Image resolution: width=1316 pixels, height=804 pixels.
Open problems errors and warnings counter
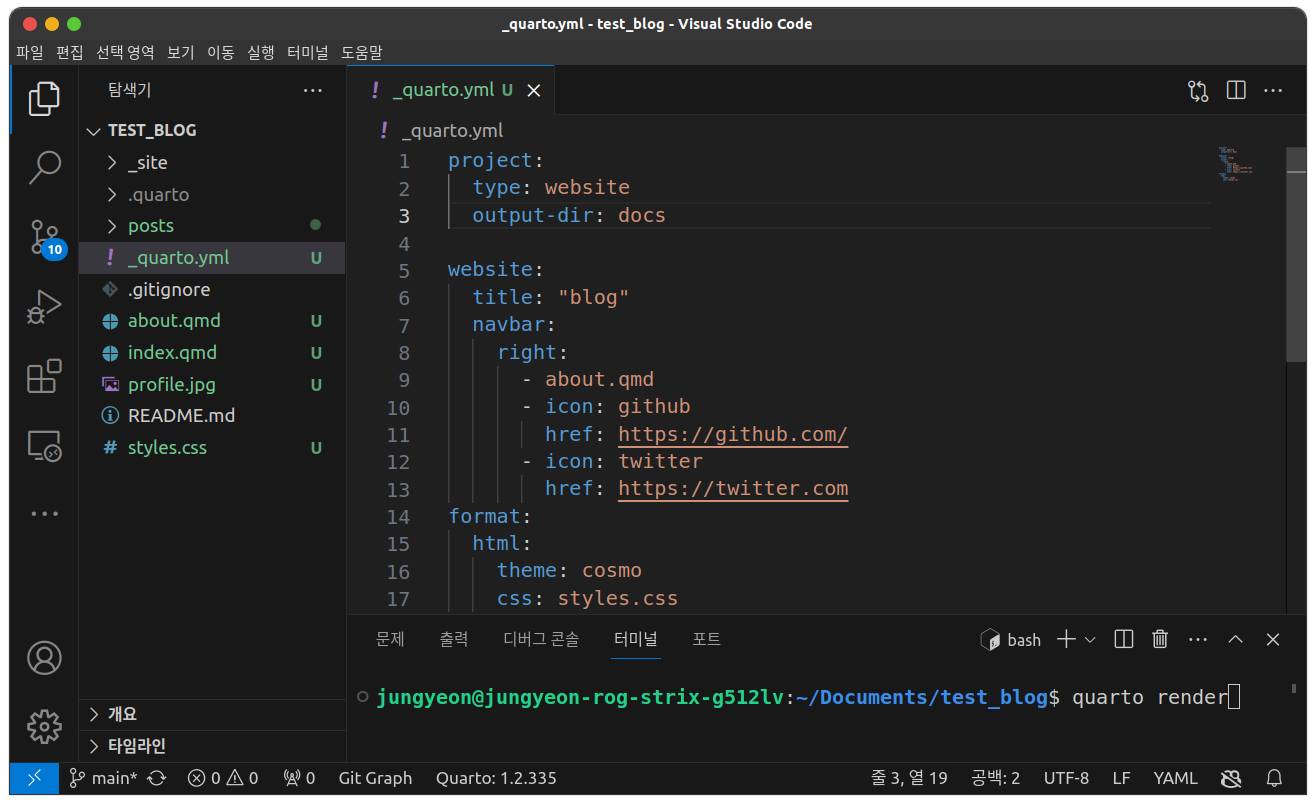click(223, 778)
